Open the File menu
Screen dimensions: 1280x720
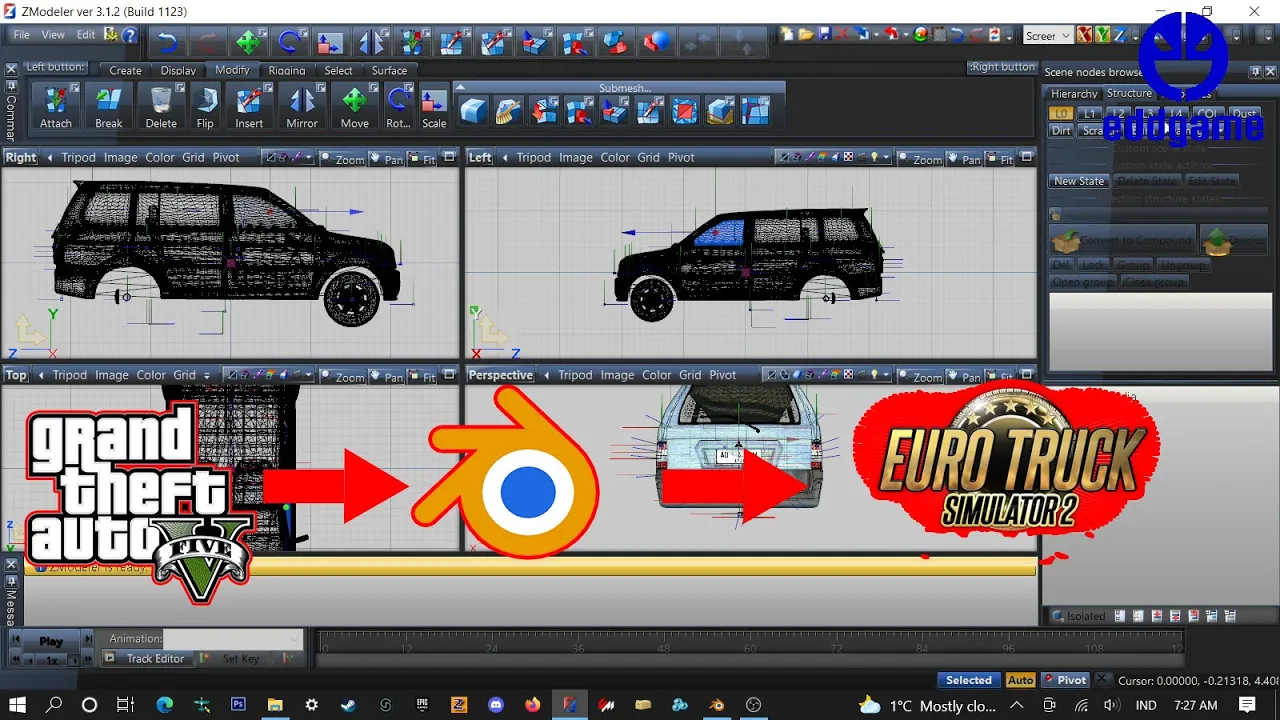pos(21,35)
